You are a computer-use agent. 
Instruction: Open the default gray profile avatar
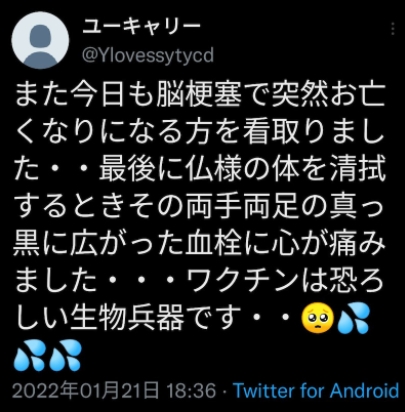click(x=40, y=40)
